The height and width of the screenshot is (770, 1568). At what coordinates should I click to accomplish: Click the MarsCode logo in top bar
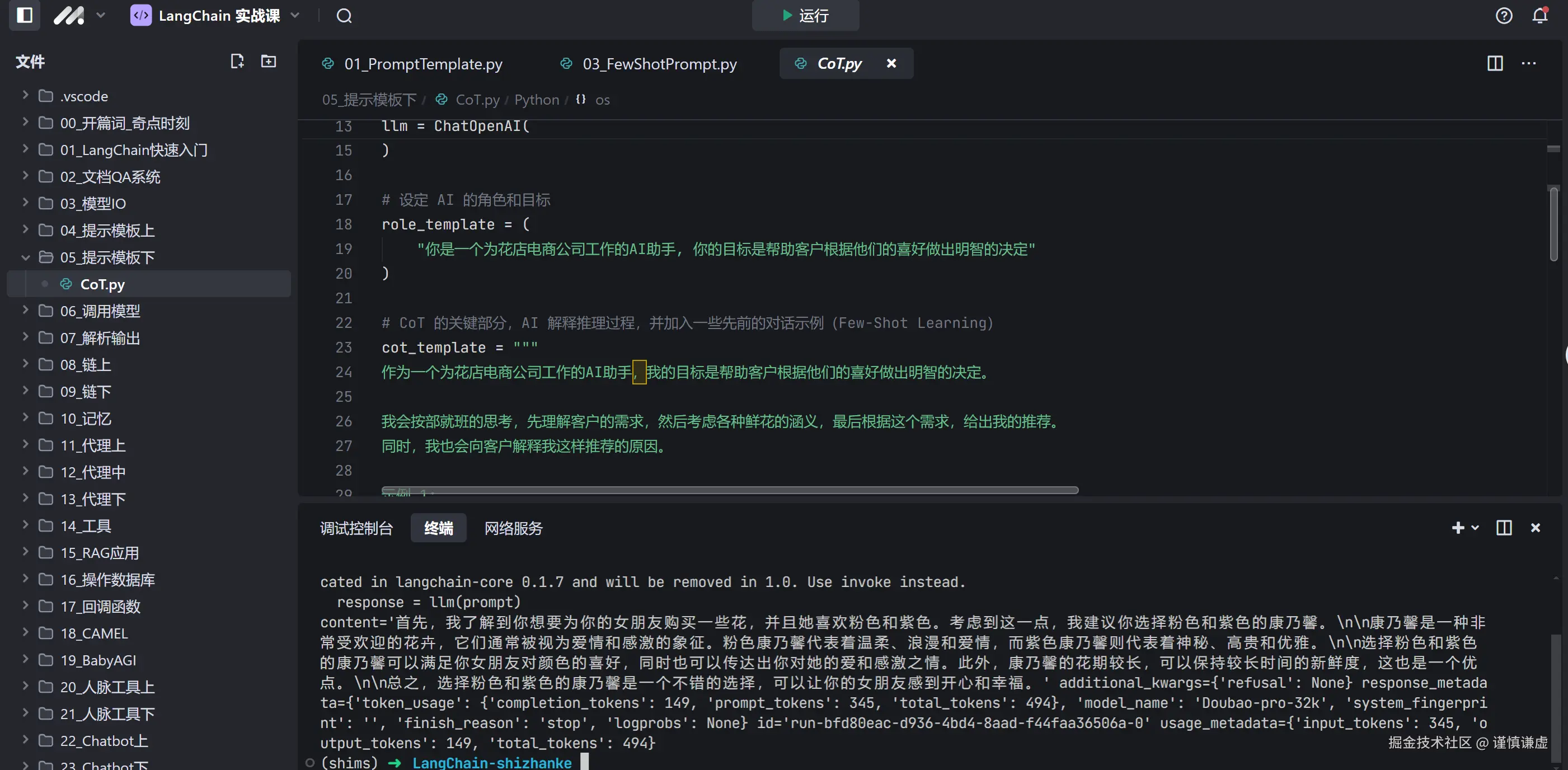[69, 16]
